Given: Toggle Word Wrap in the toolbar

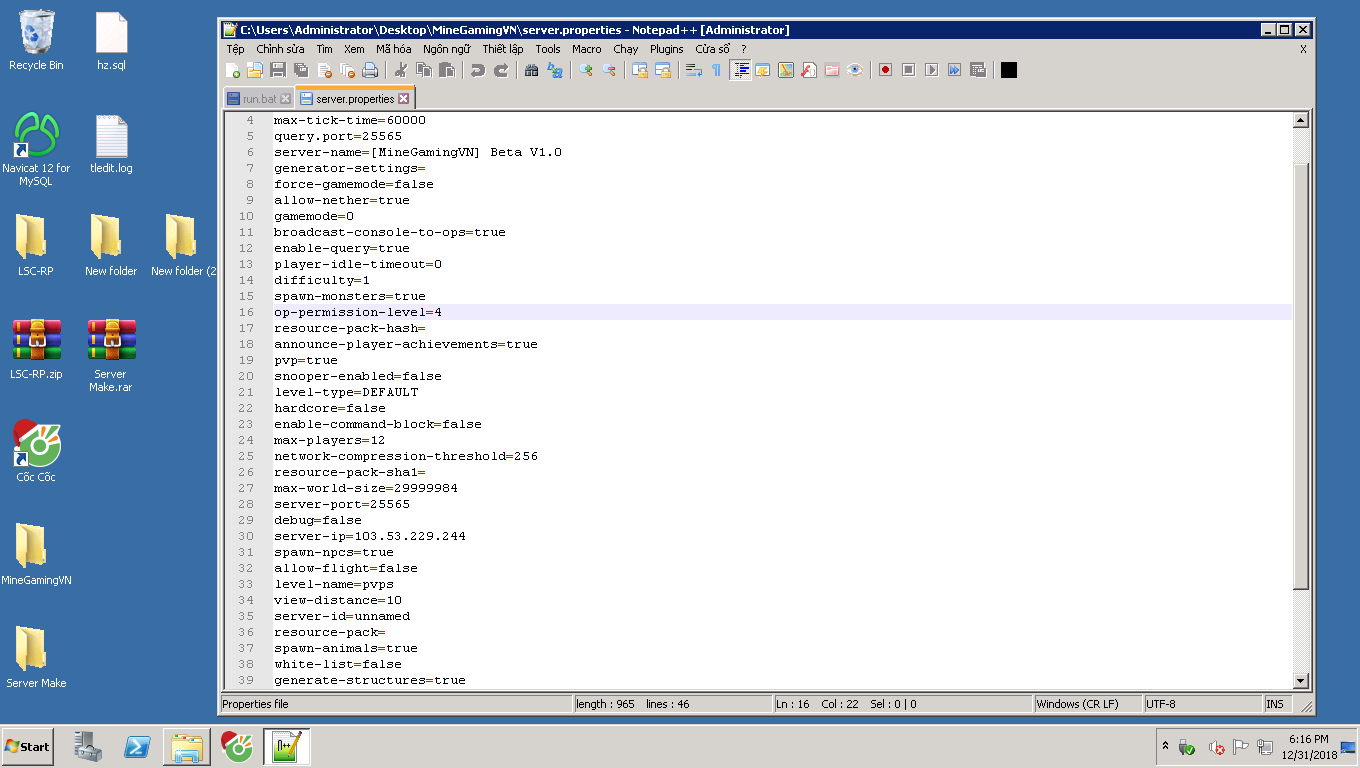Looking at the screenshot, I should 694,70.
